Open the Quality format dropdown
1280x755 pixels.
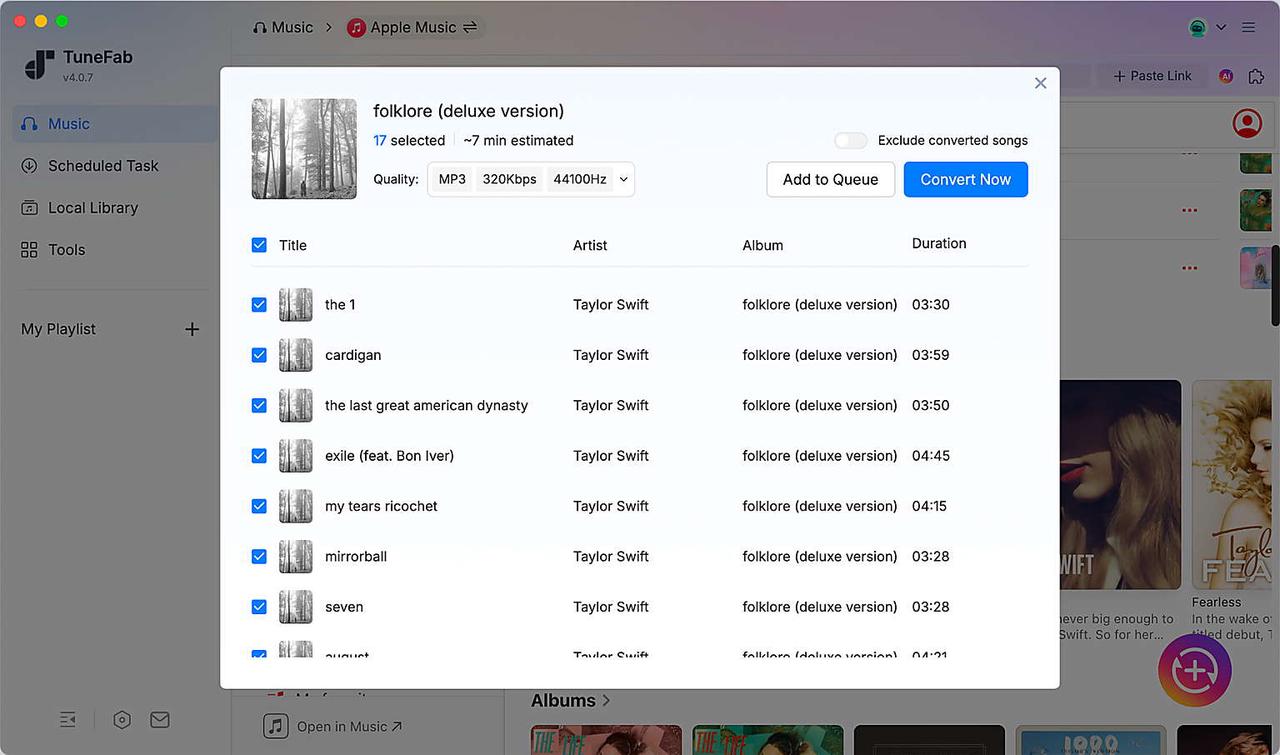[530, 179]
